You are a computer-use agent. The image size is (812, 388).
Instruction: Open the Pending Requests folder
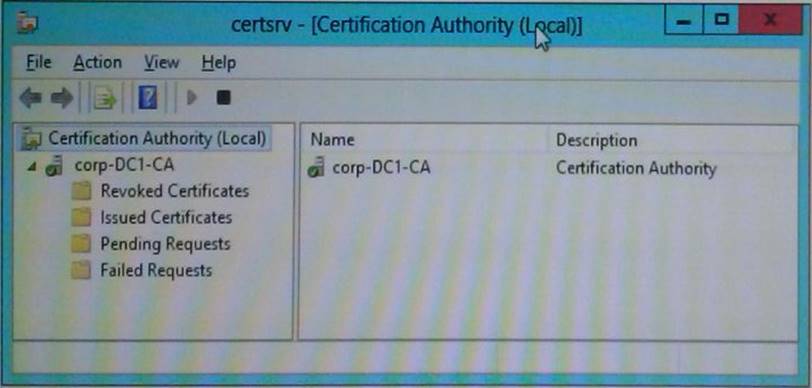pyautogui.click(x=165, y=243)
